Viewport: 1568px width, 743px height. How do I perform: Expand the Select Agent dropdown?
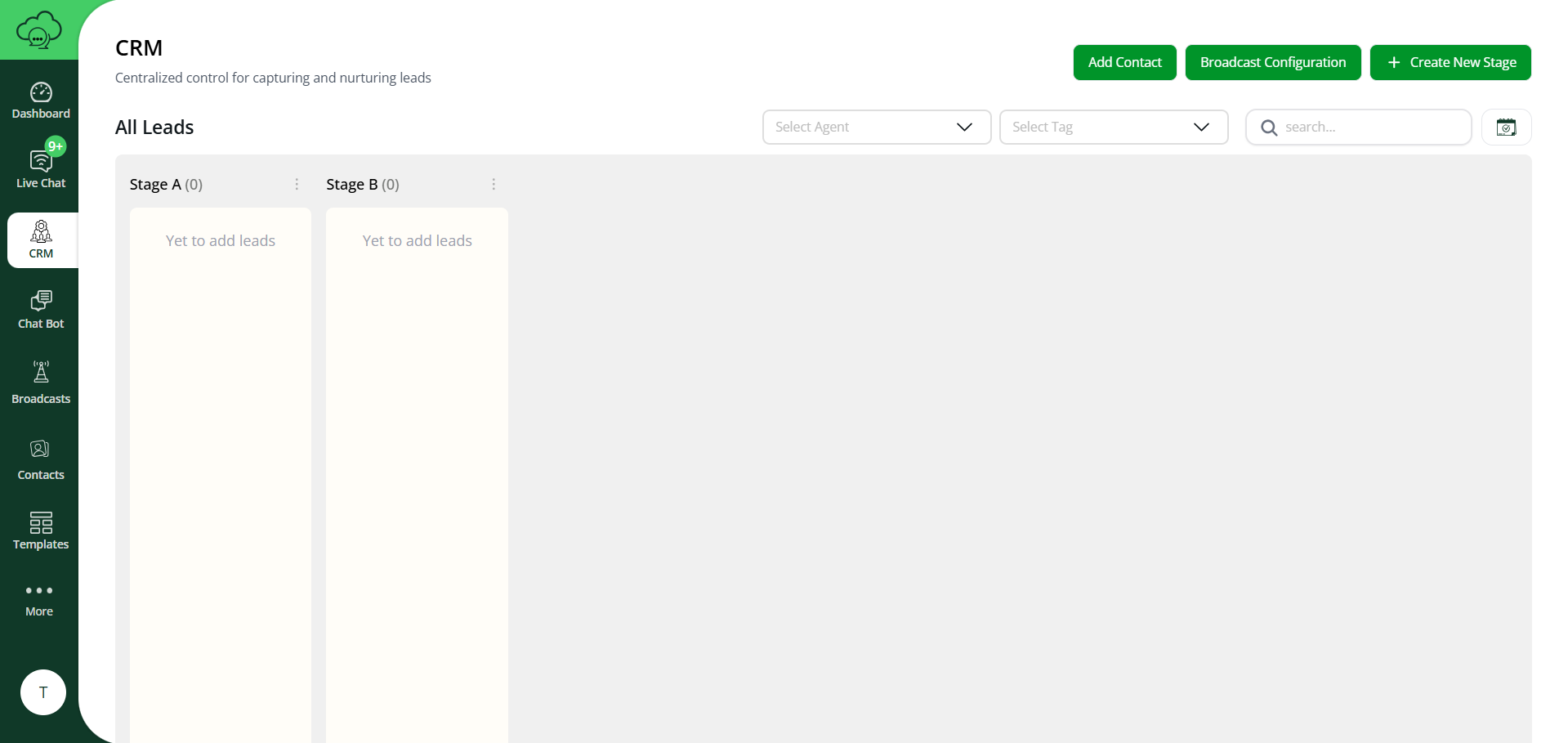click(x=876, y=128)
